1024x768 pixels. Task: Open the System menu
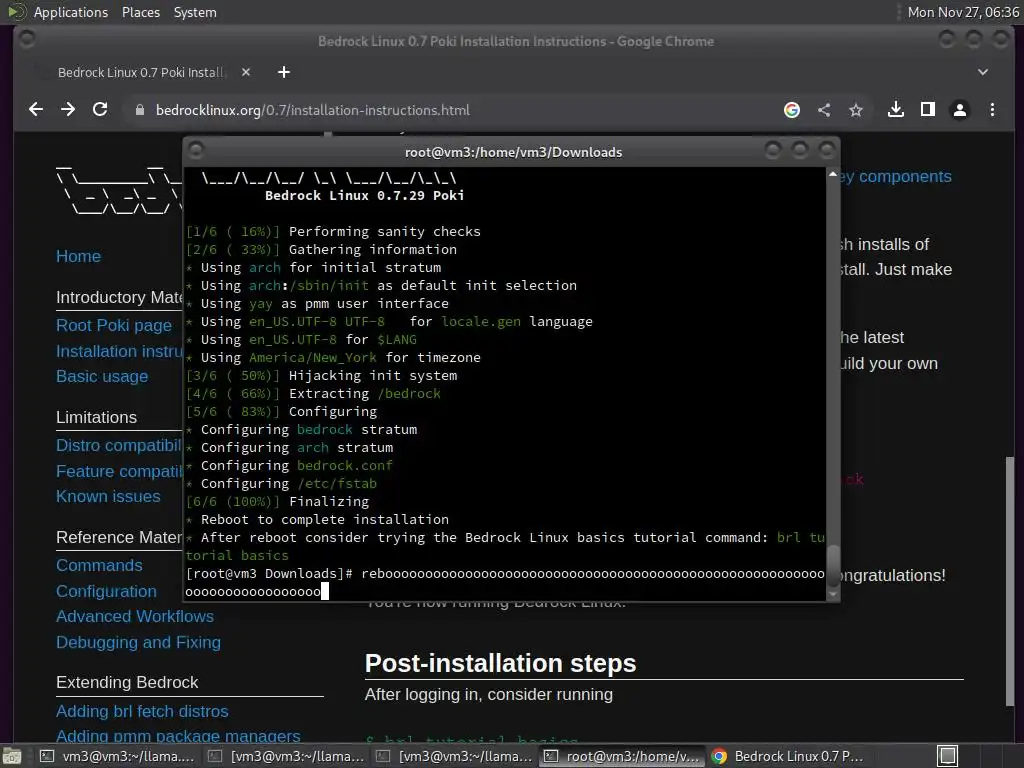pyautogui.click(x=195, y=12)
